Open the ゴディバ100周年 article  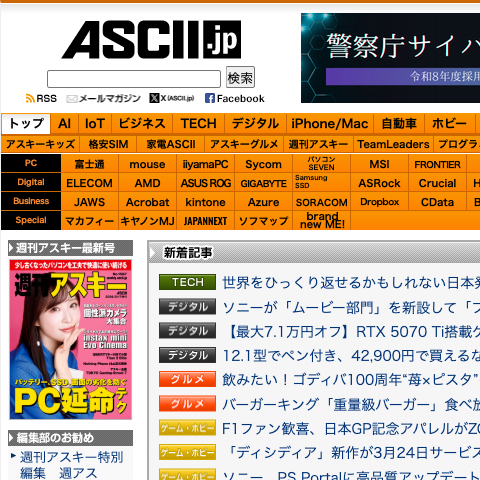(x=351, y=380)
